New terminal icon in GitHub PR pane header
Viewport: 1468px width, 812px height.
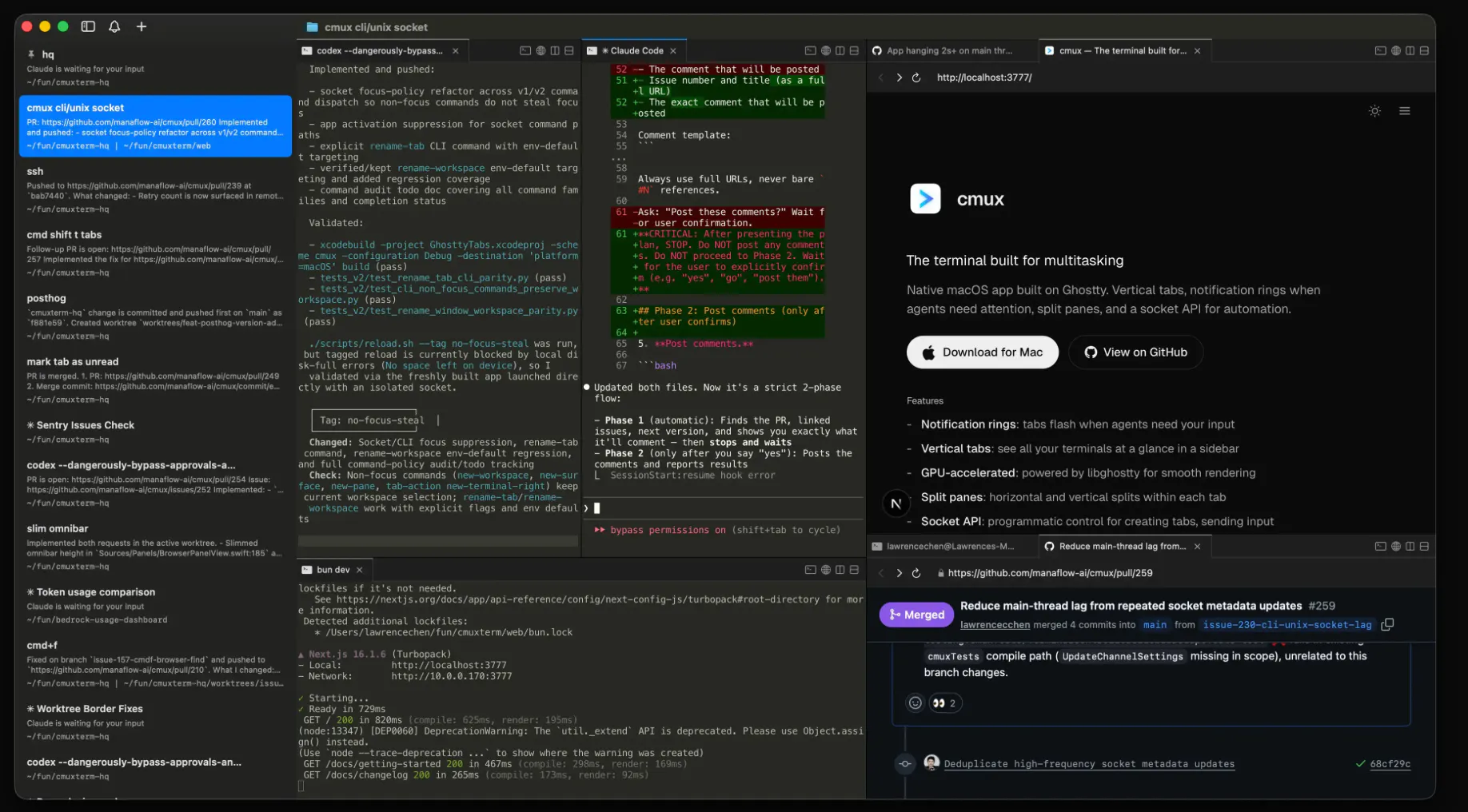pyautogui.click(x=1380, y=547)
